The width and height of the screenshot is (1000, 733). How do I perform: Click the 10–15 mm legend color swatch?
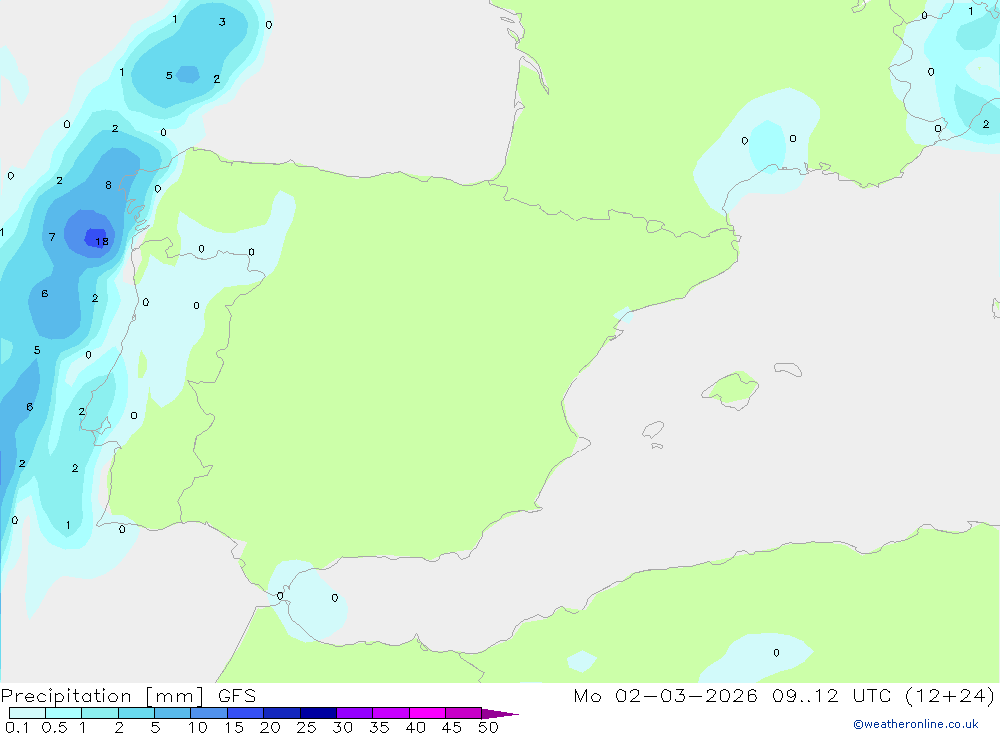(x=209, y=713)
